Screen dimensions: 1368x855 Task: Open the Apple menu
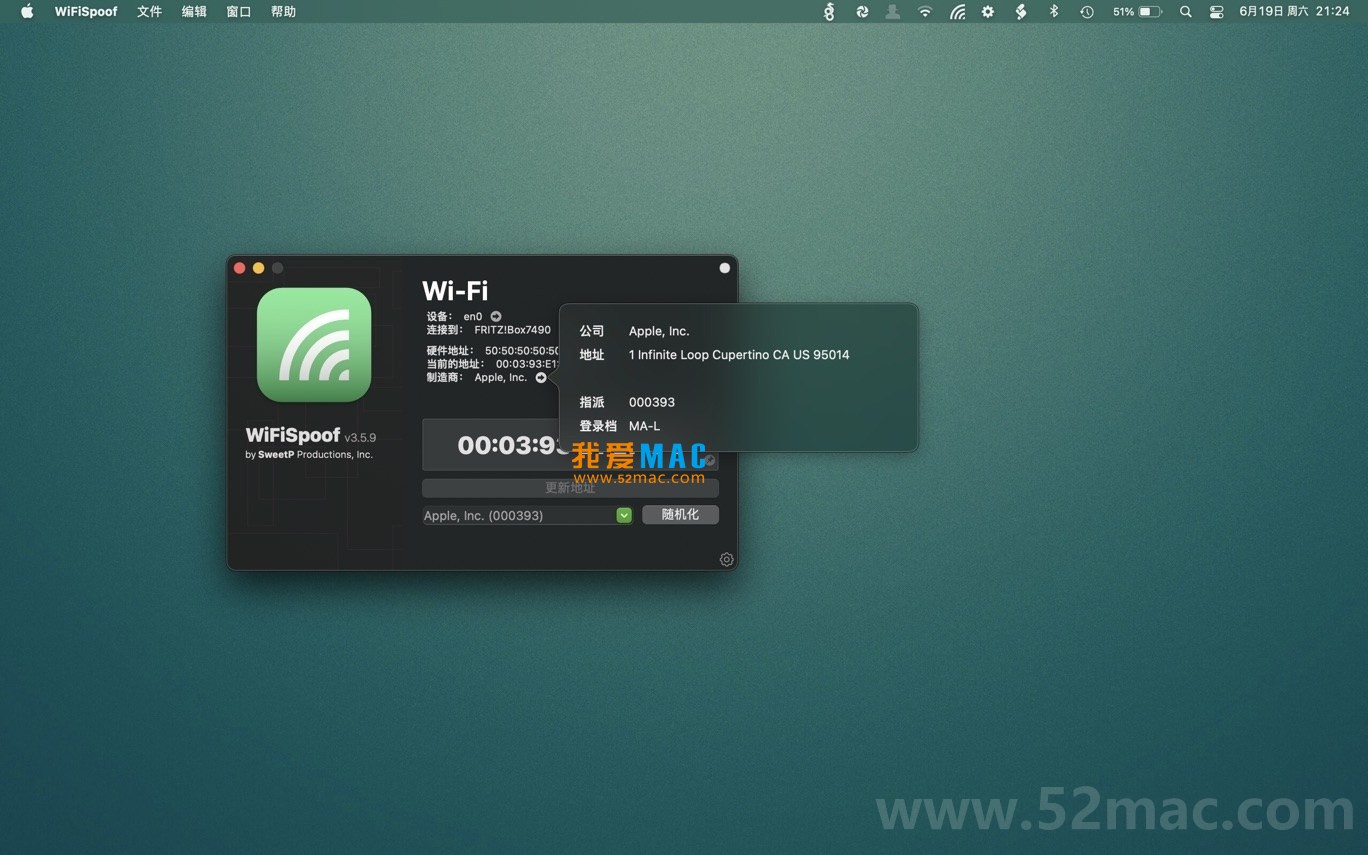pyautogui.click(x=27, y=12)
